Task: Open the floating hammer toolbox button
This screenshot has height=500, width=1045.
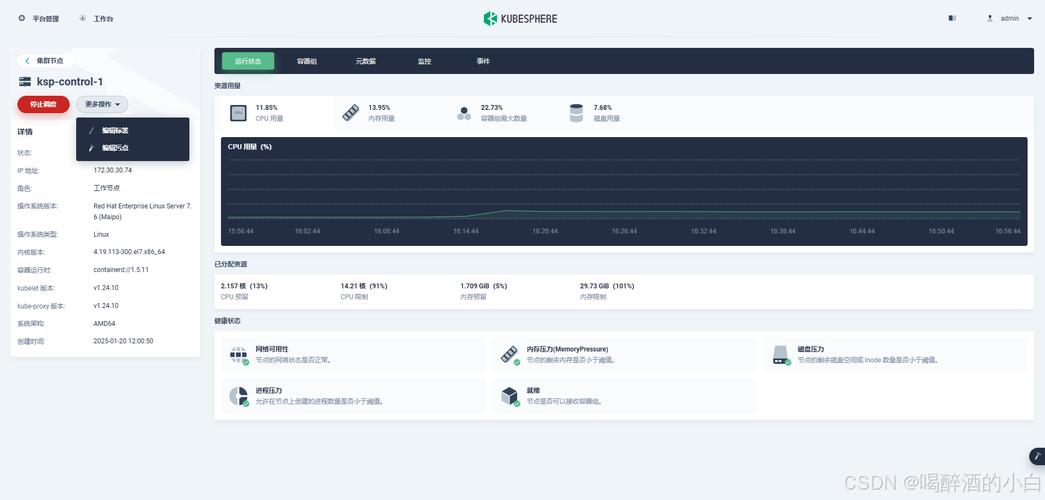Action: 1036,456
